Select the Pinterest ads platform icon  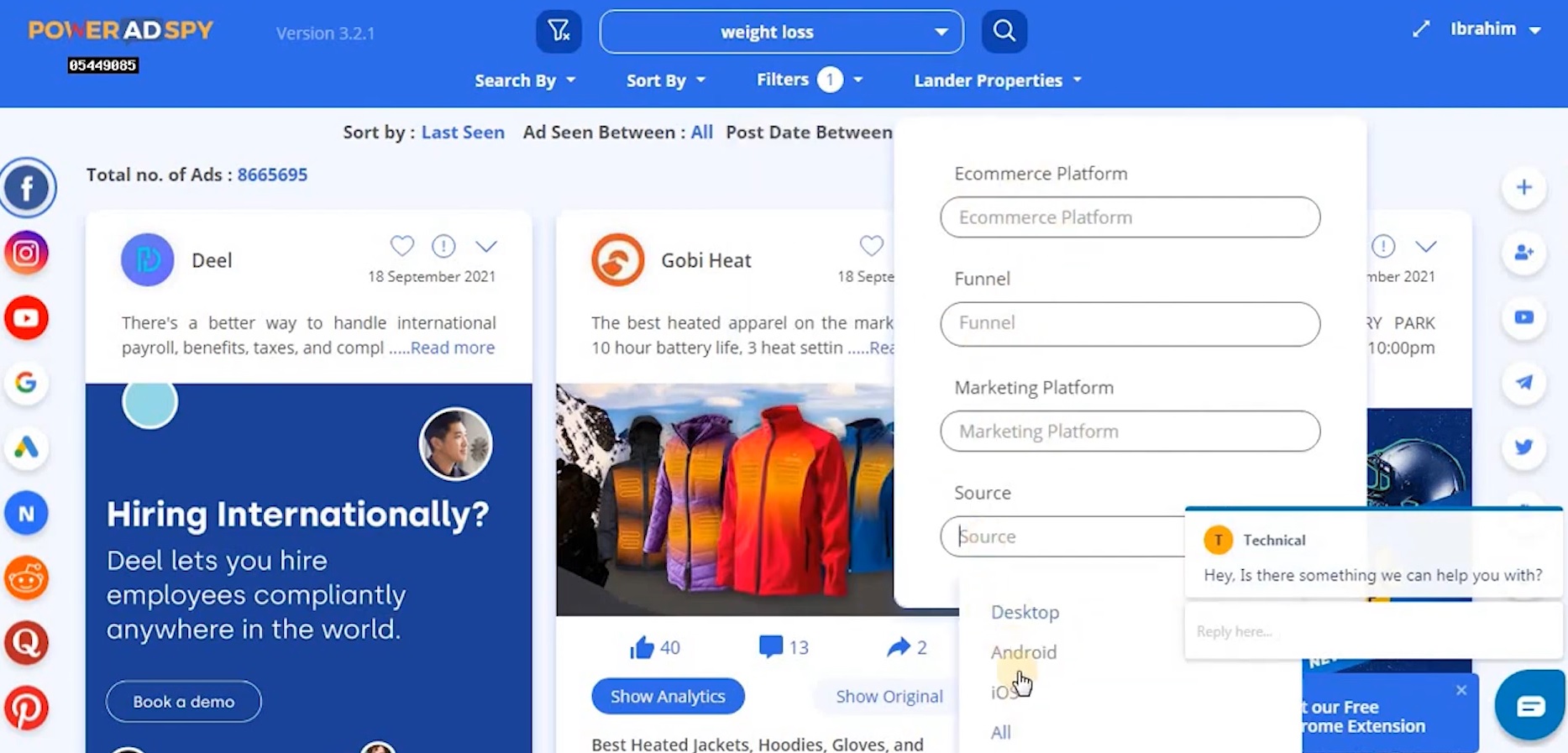click(x=27, y=708)
